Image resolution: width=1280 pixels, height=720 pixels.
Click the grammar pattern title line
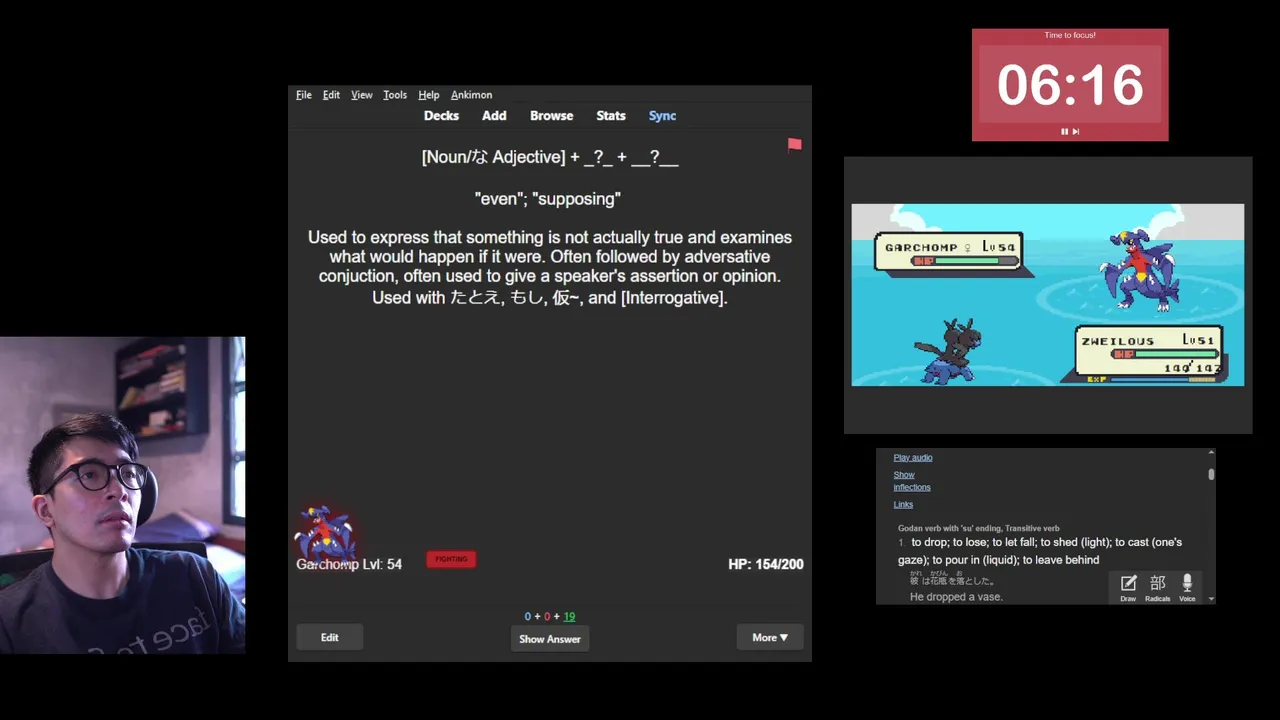(x=550, y=158)
